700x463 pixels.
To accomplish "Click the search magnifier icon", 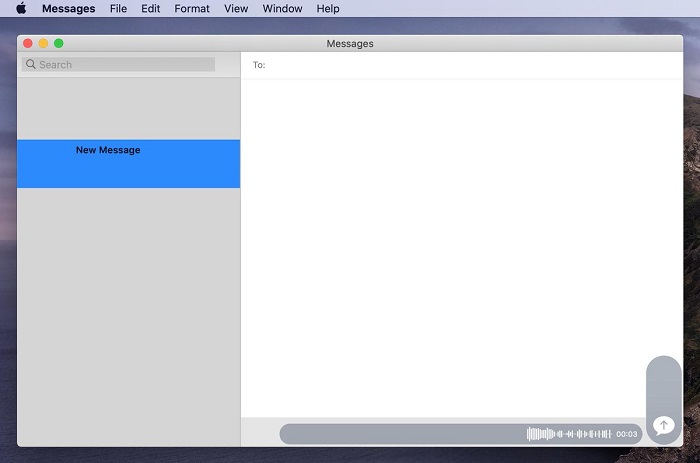I will tap(31, 64).
